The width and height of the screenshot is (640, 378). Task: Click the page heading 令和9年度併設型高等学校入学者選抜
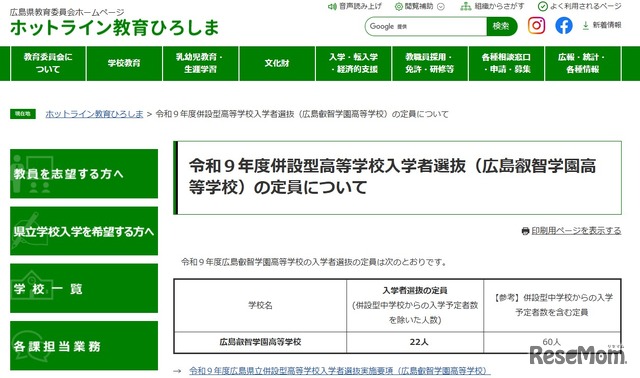(x=392, y=177)
